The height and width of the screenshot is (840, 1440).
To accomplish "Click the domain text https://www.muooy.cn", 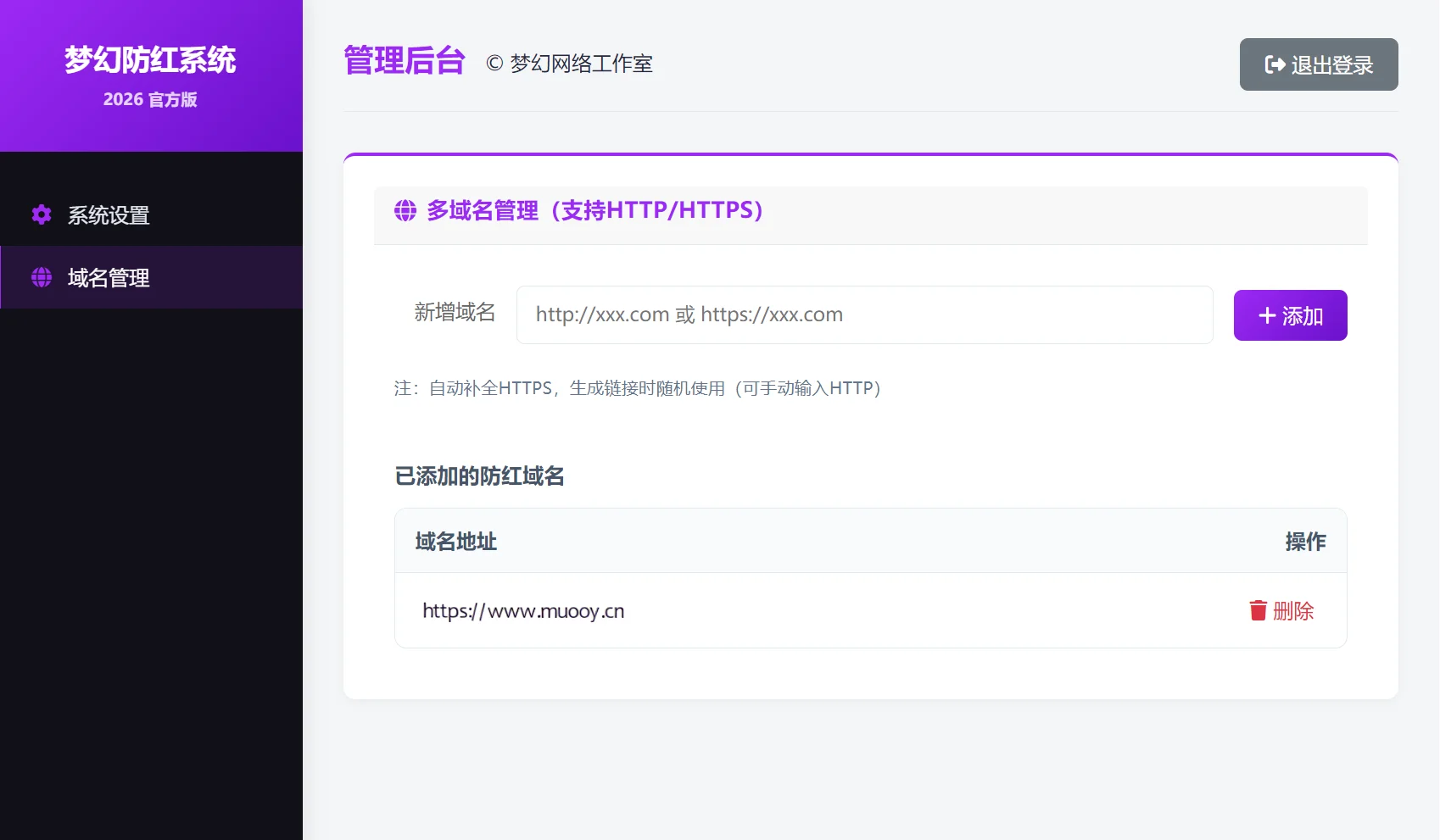I will 523,610.
